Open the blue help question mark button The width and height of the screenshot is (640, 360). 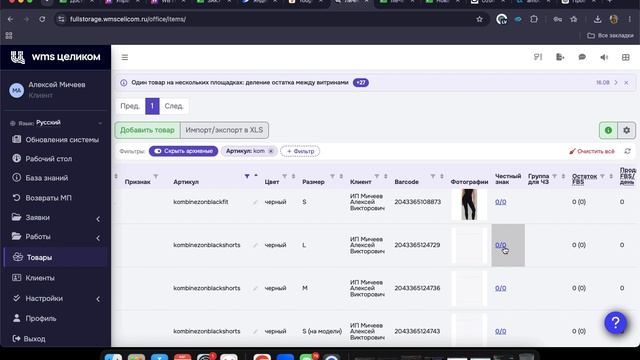(x=616, y=323)
